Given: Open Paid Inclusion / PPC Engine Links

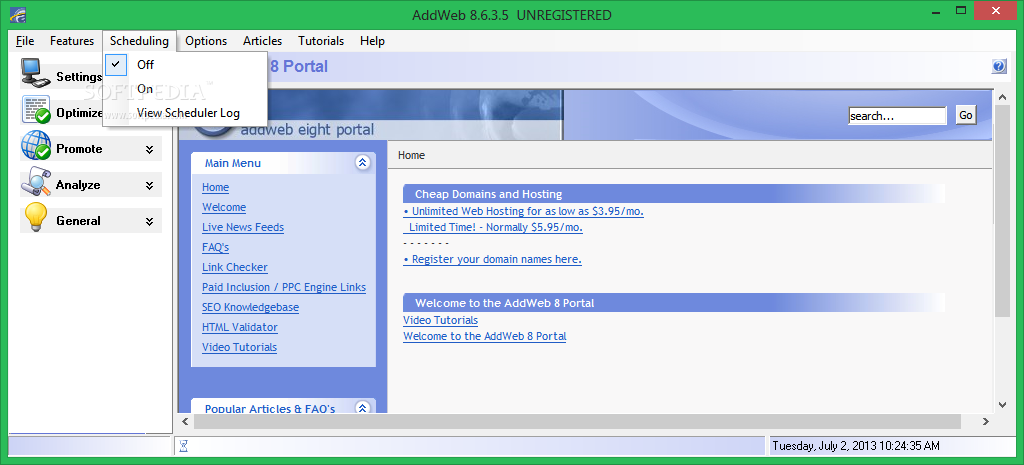Looking at the screenshot, I should (284, 287).
